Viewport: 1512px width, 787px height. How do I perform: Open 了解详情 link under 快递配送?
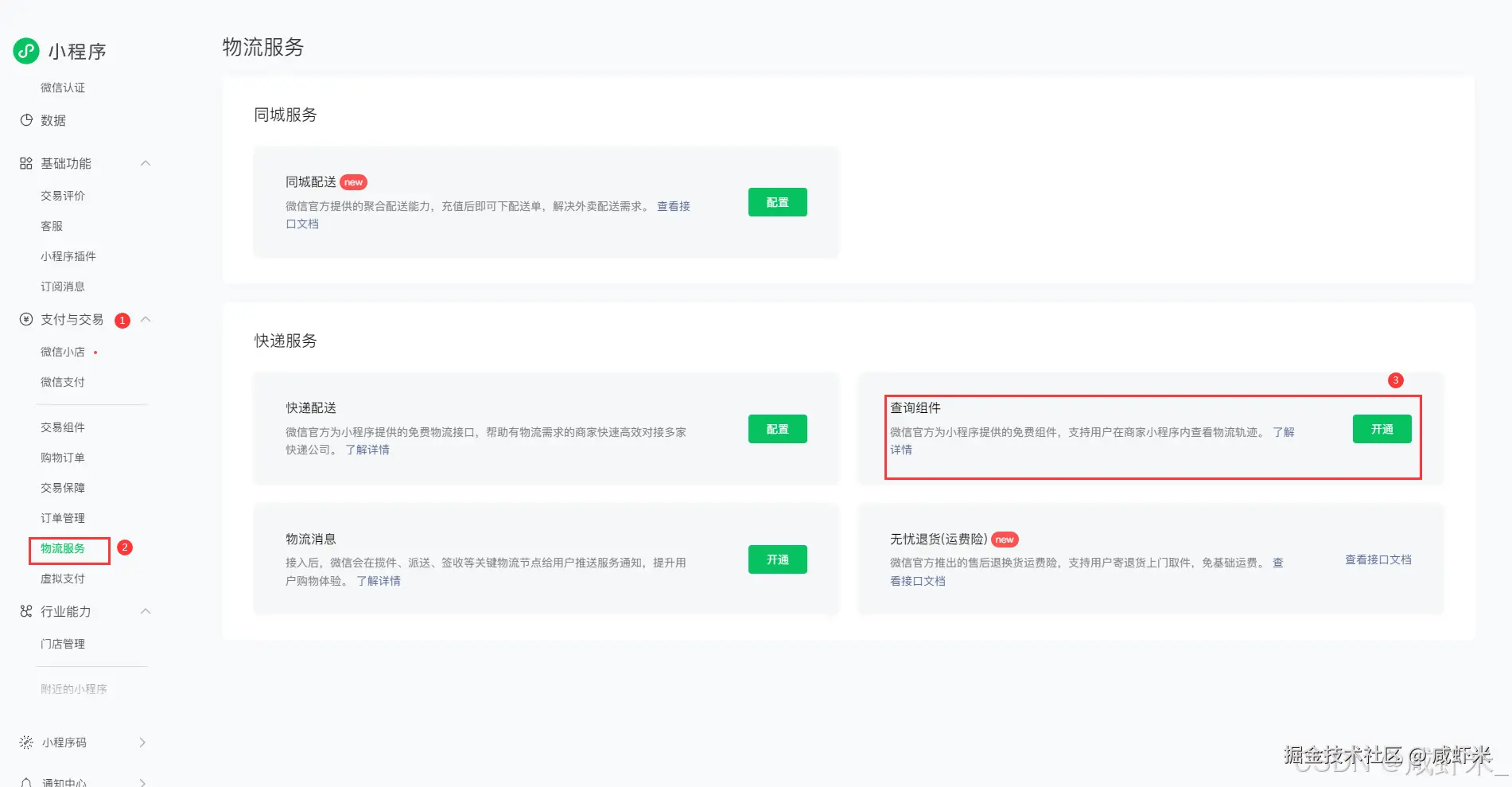click(367, 450)
